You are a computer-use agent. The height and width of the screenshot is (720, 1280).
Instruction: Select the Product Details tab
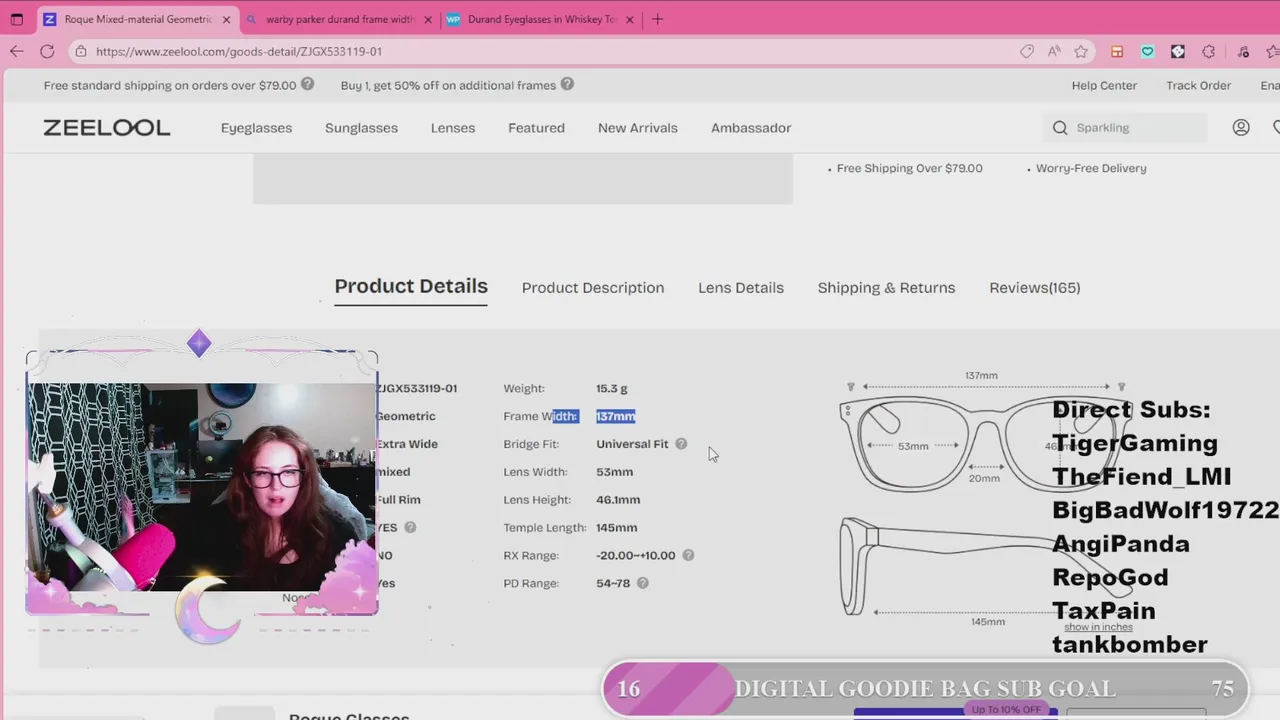tap(411, 286)
